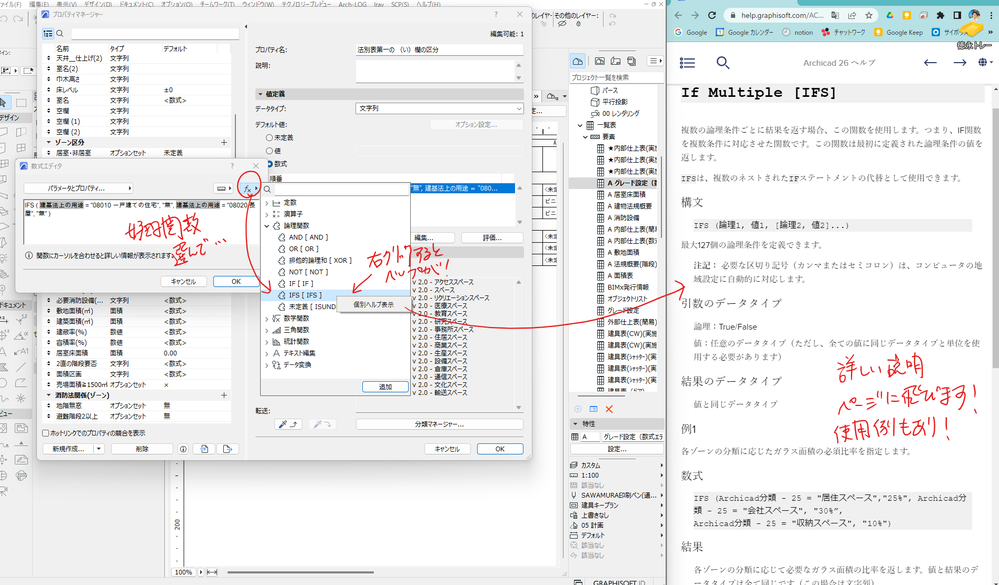Click the inject syringe transfer icon
Screen dimensions: 999x585
pyautogui.click(x=322, y=424)
